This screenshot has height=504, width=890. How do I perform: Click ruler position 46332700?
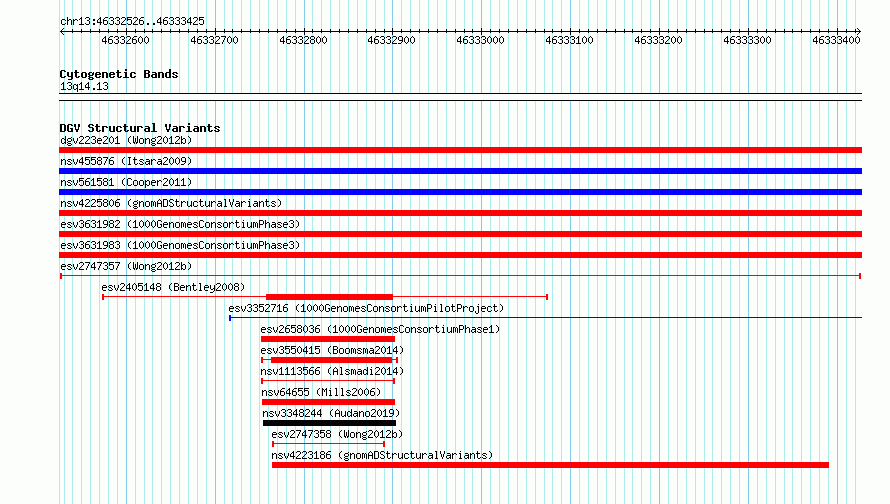215,40
